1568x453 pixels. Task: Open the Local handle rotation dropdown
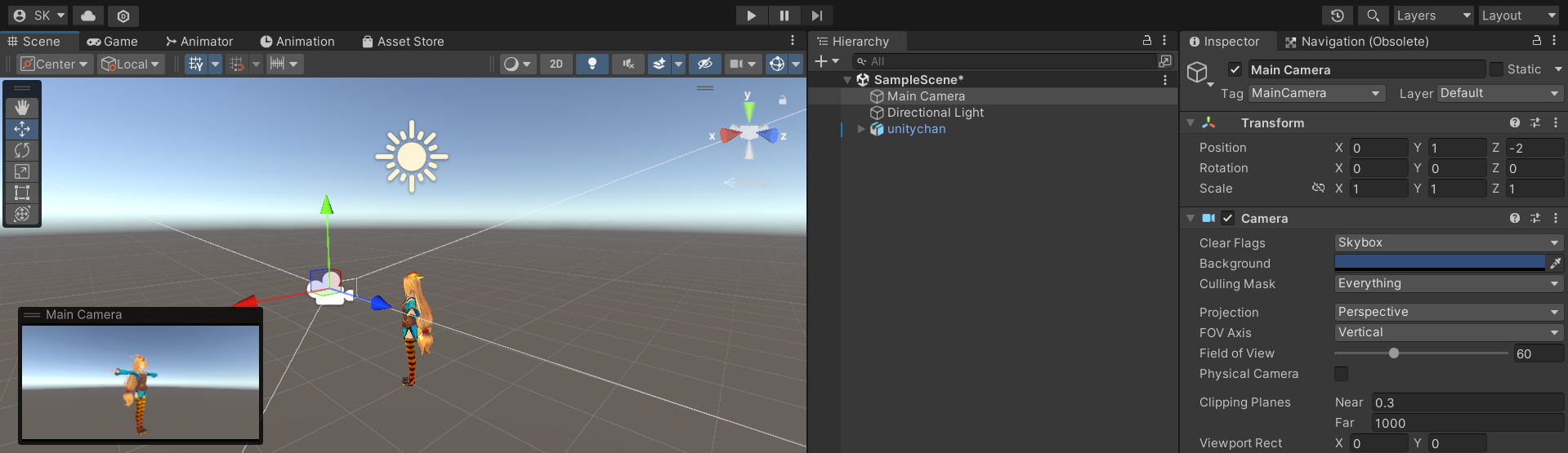click(x=131, y=64)
